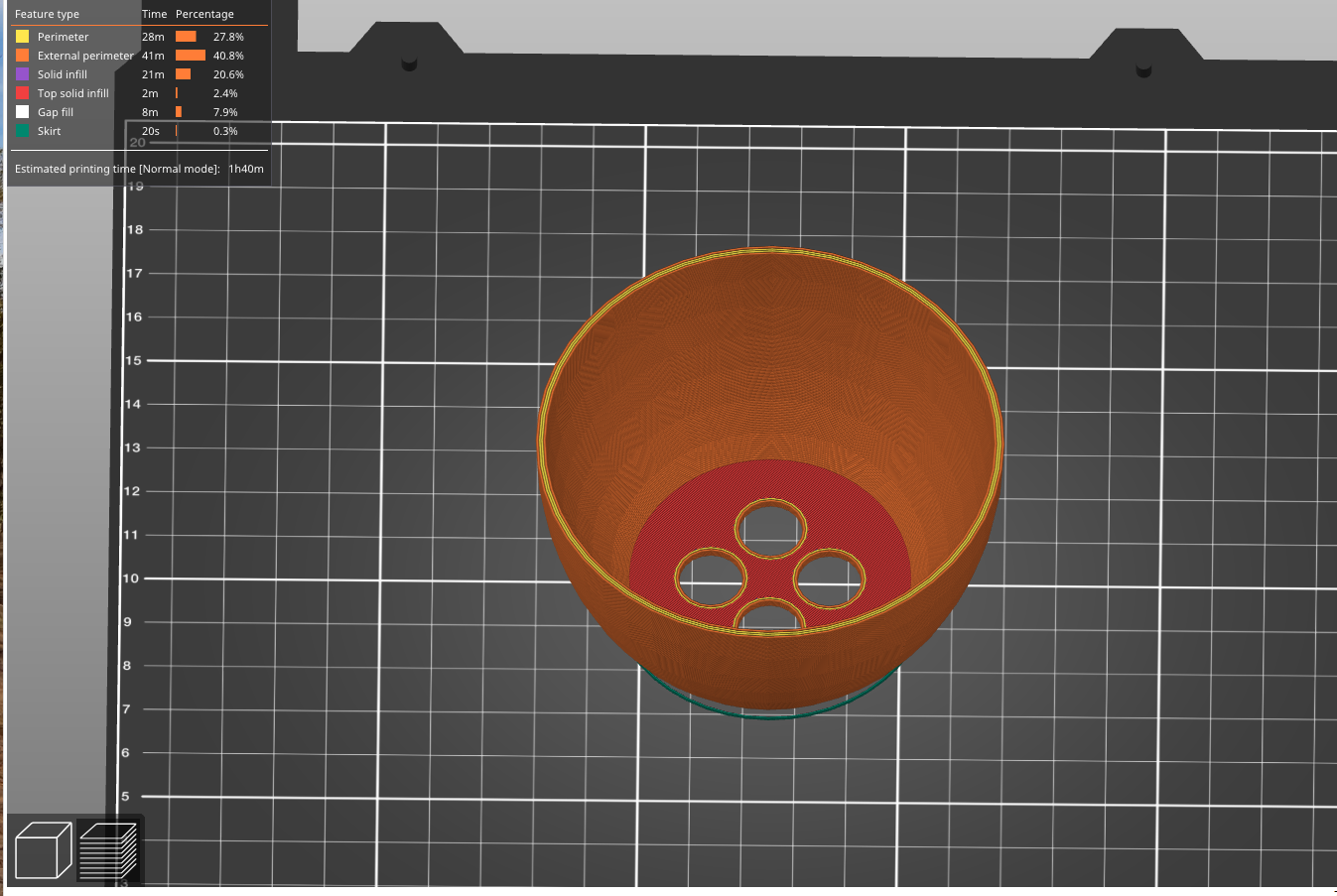The height and width of the screenshot is (896, 1337).
Task: Click the green Skirt color swatch
Action: pos(22,131)
